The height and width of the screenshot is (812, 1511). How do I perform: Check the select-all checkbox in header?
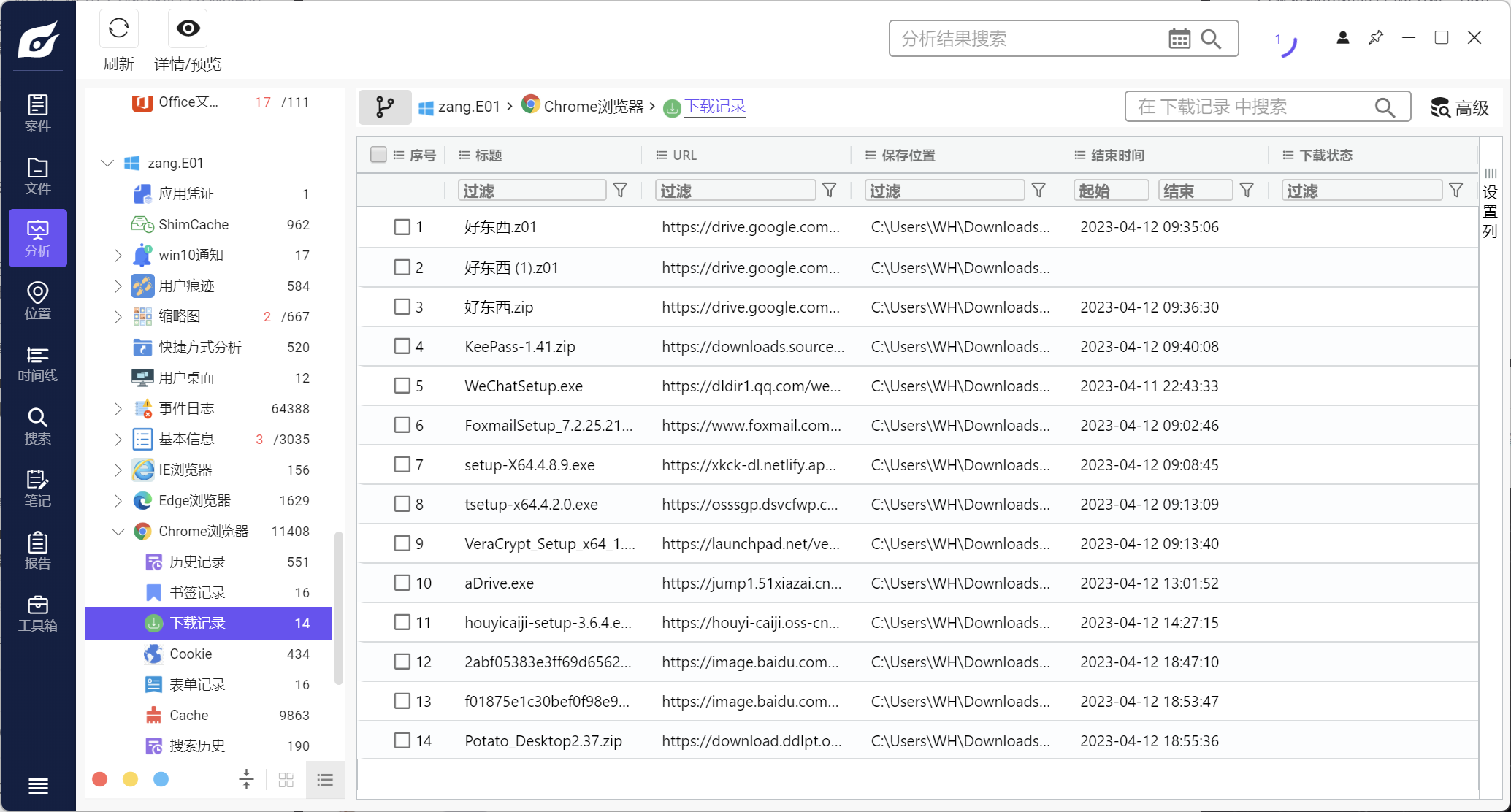pyautogui.click(x=378, y=155)
